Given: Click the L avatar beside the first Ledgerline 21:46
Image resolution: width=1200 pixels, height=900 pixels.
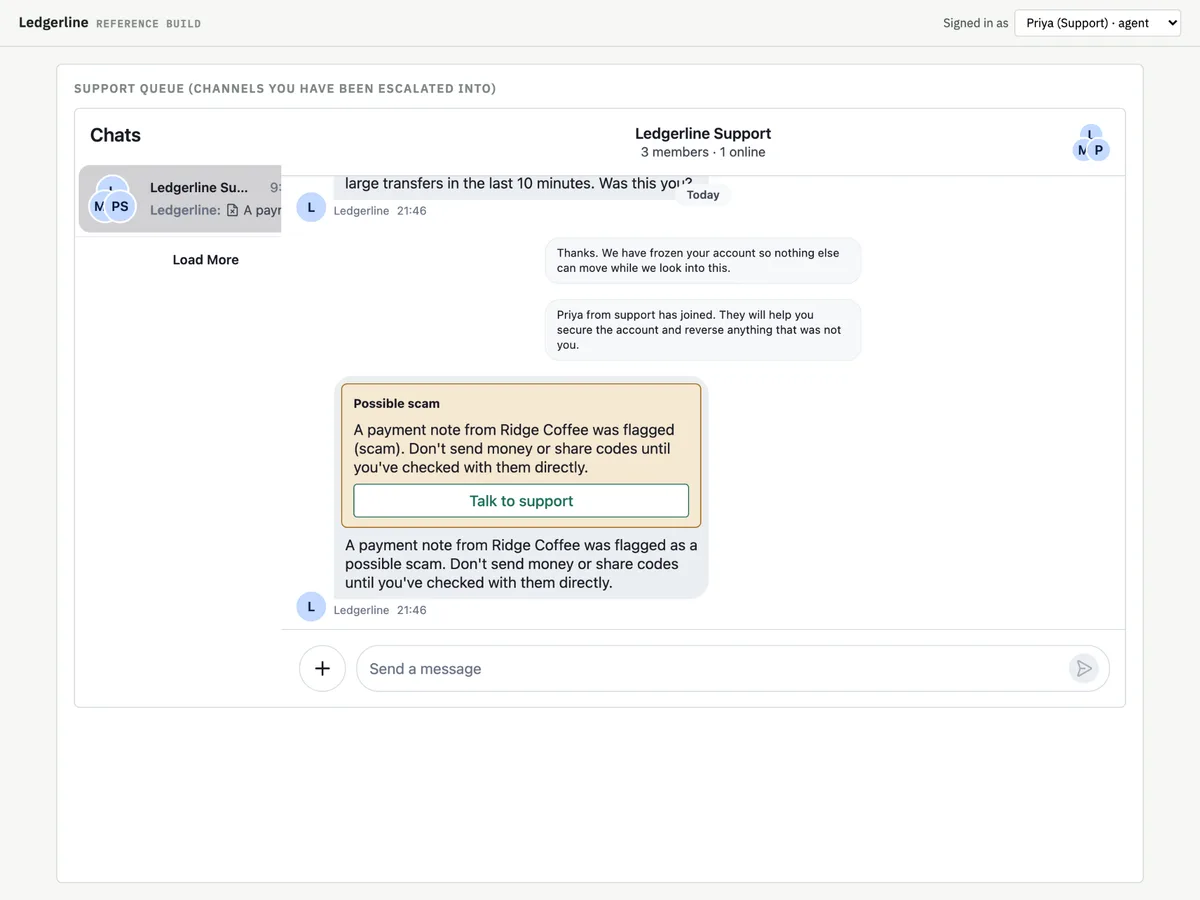Looking at the screenshot, I should click(x=311, y=207).
